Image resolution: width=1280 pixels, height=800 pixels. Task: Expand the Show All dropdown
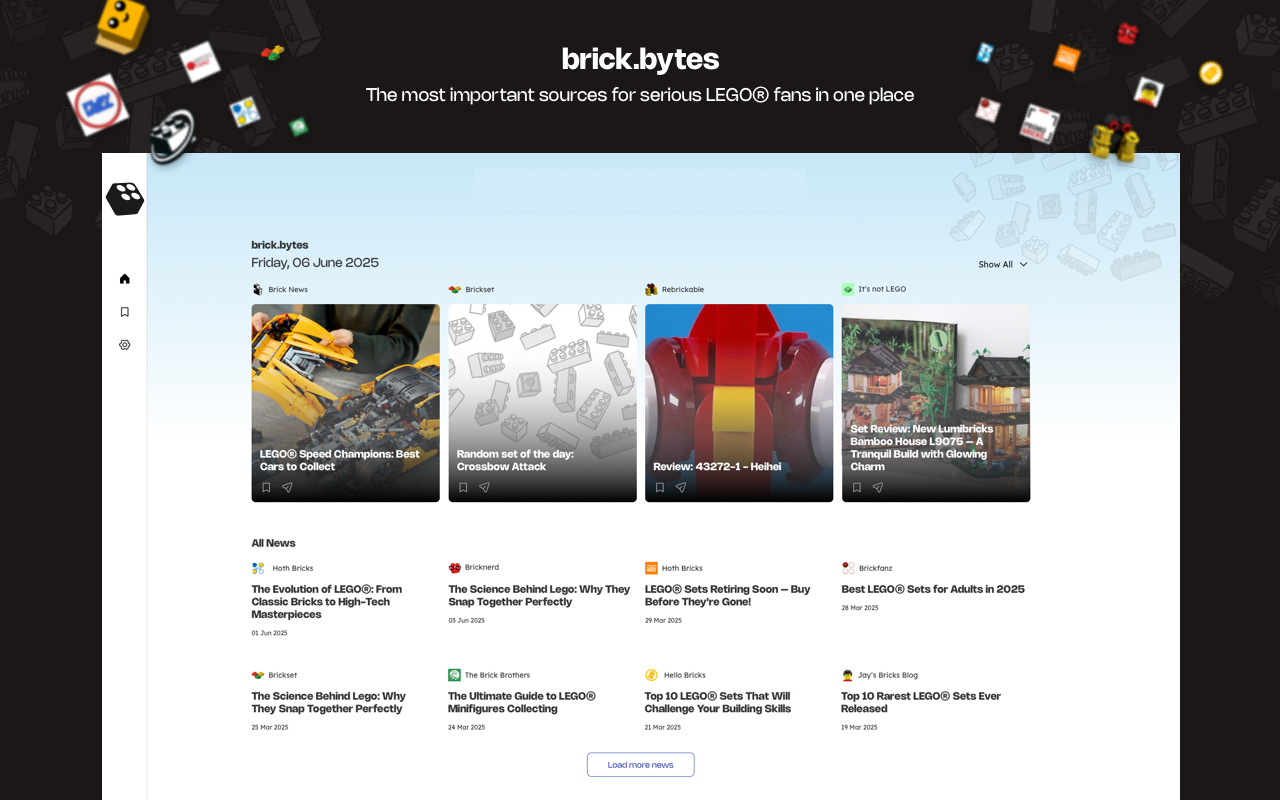coord(1002,264)
